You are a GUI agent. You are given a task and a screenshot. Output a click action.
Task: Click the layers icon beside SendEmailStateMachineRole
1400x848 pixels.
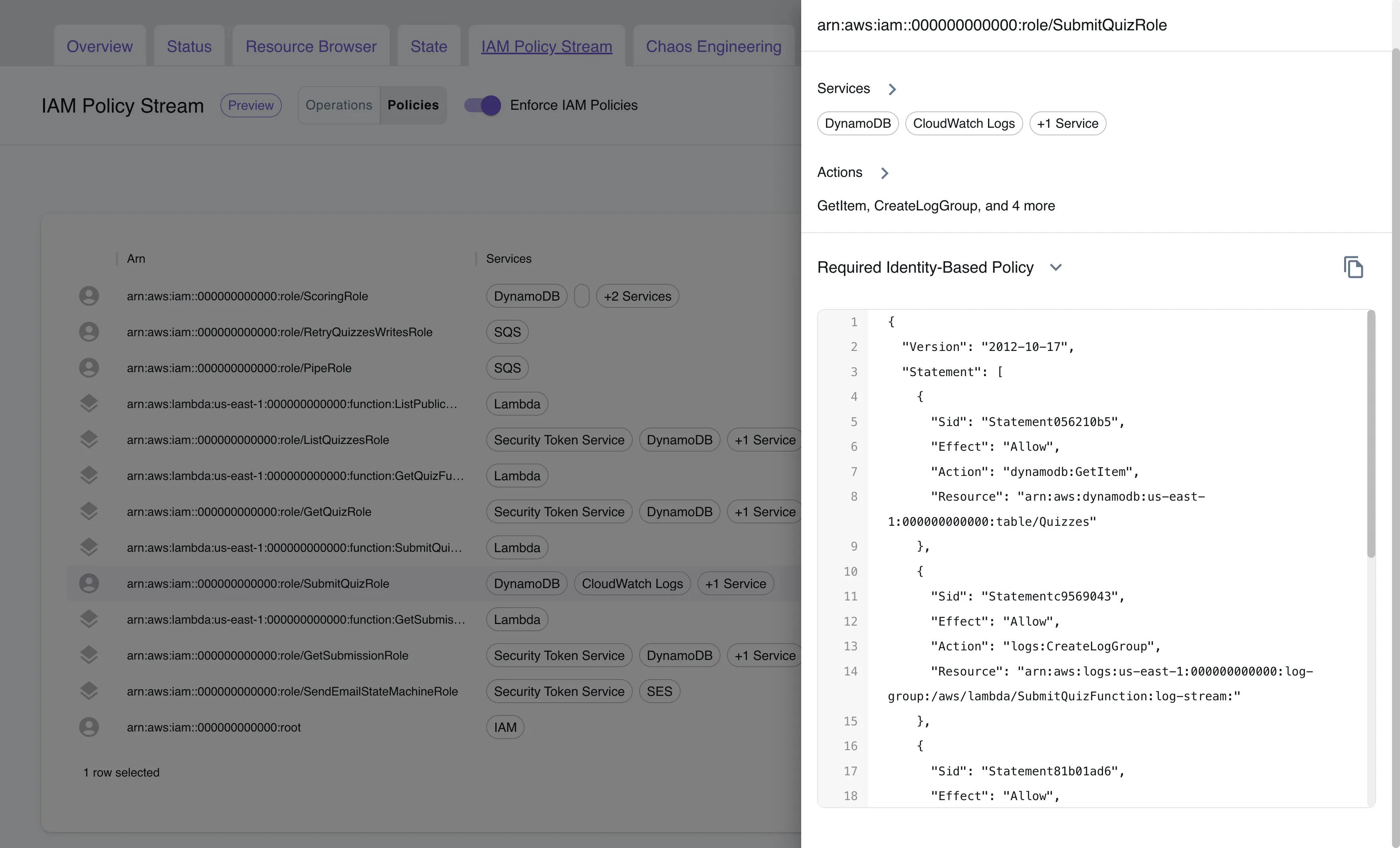[x=89, y=691]
